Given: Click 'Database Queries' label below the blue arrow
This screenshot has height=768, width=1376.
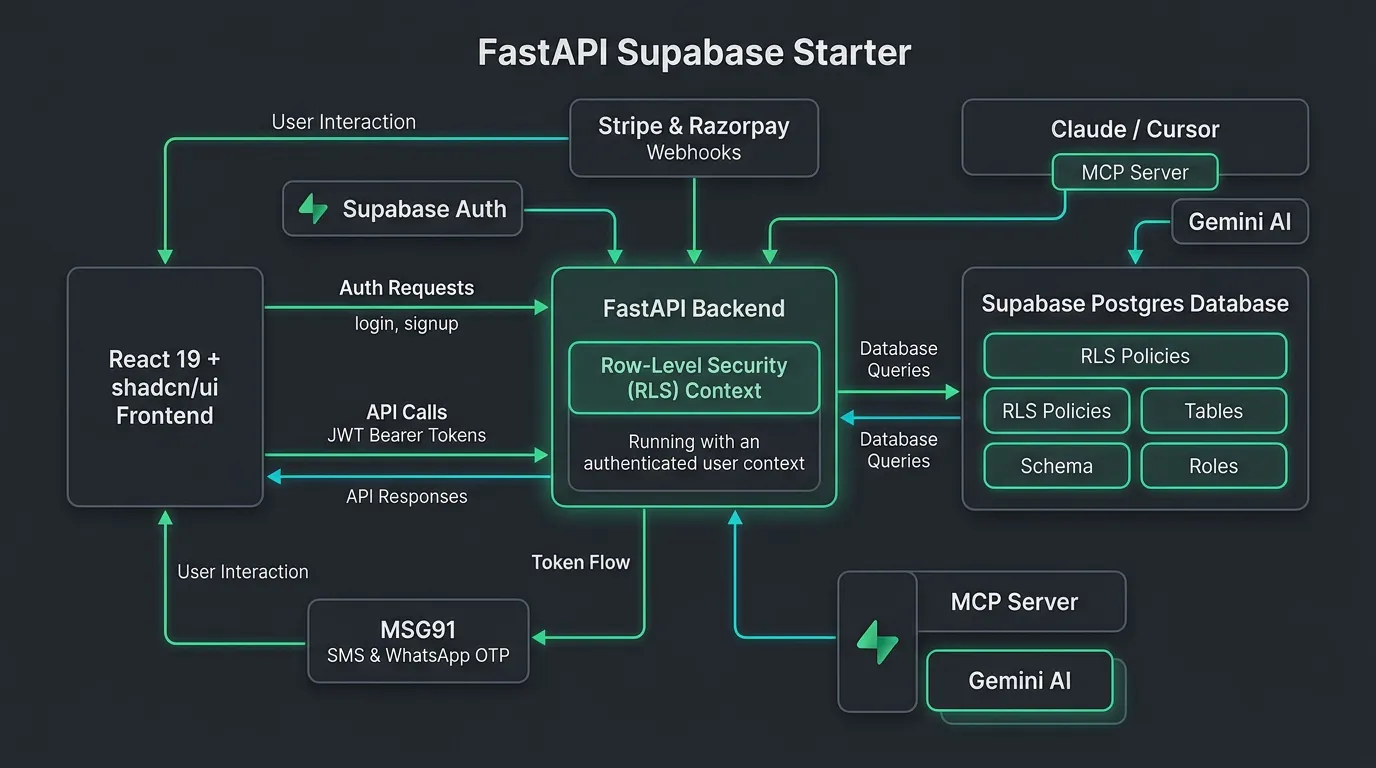Looking at the screenshot, I should [899, 450].
